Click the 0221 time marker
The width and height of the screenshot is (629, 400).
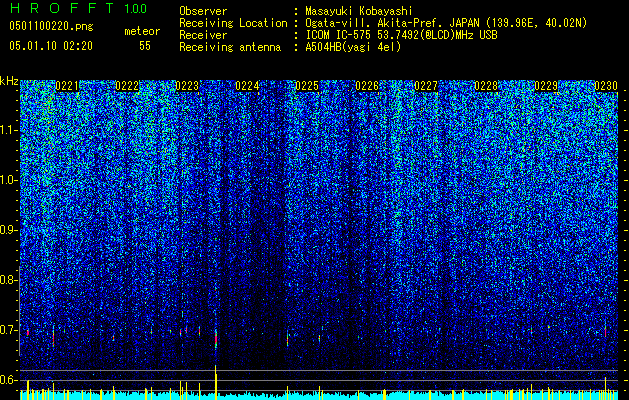tap(67, 86)
